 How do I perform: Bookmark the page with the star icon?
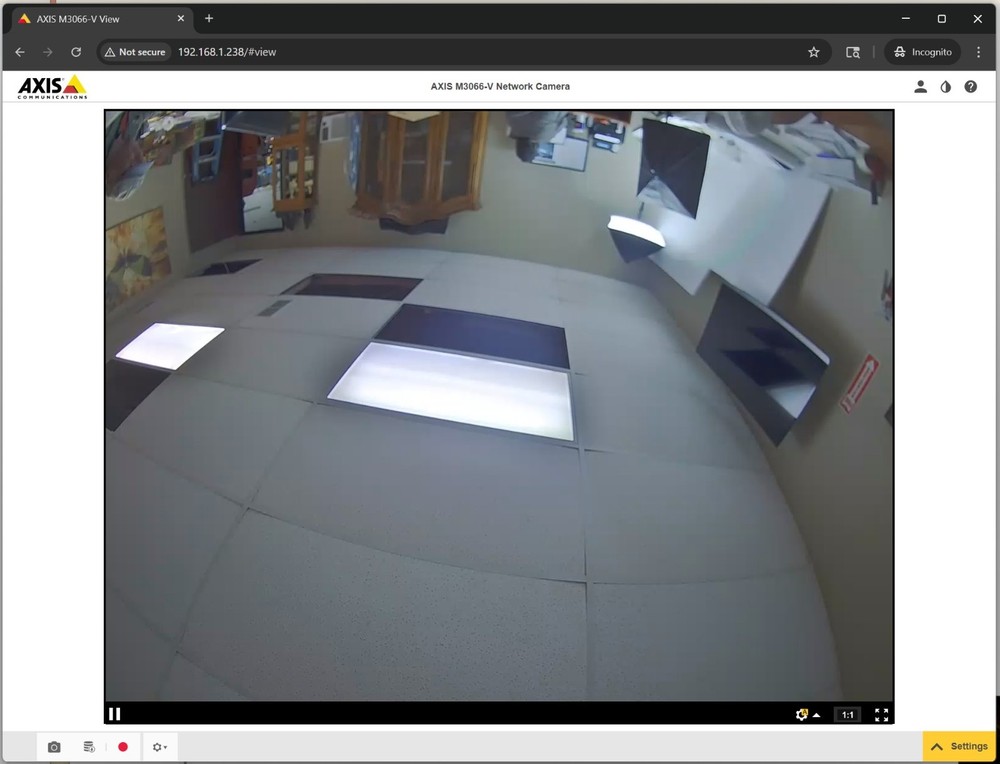tap(813, 52)
